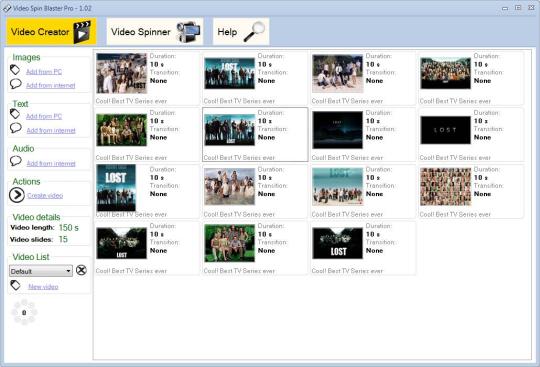Click the tag icon beside New video
540x367 pixels.
(15, 285)
